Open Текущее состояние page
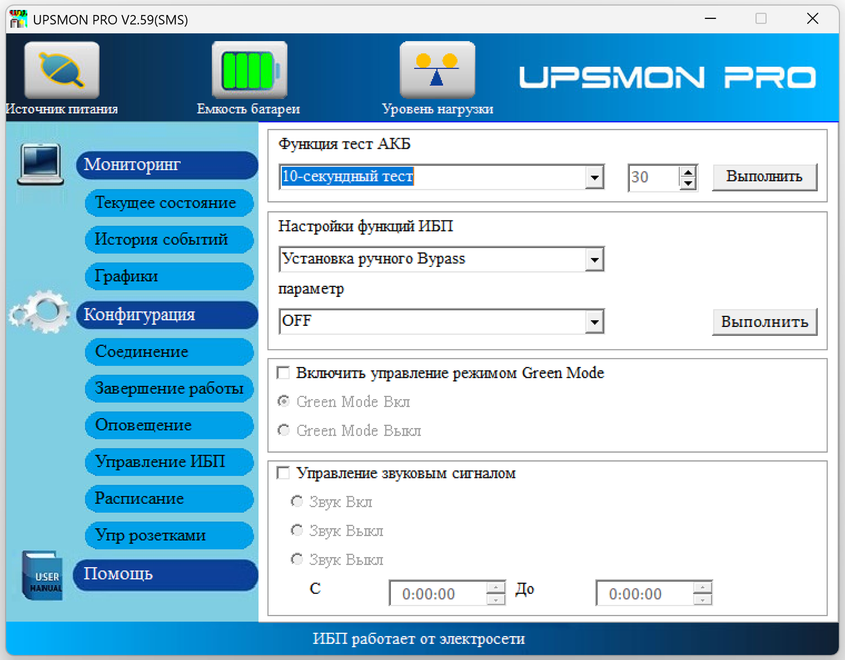Screen dimensions: 845x660 [169, 203]
